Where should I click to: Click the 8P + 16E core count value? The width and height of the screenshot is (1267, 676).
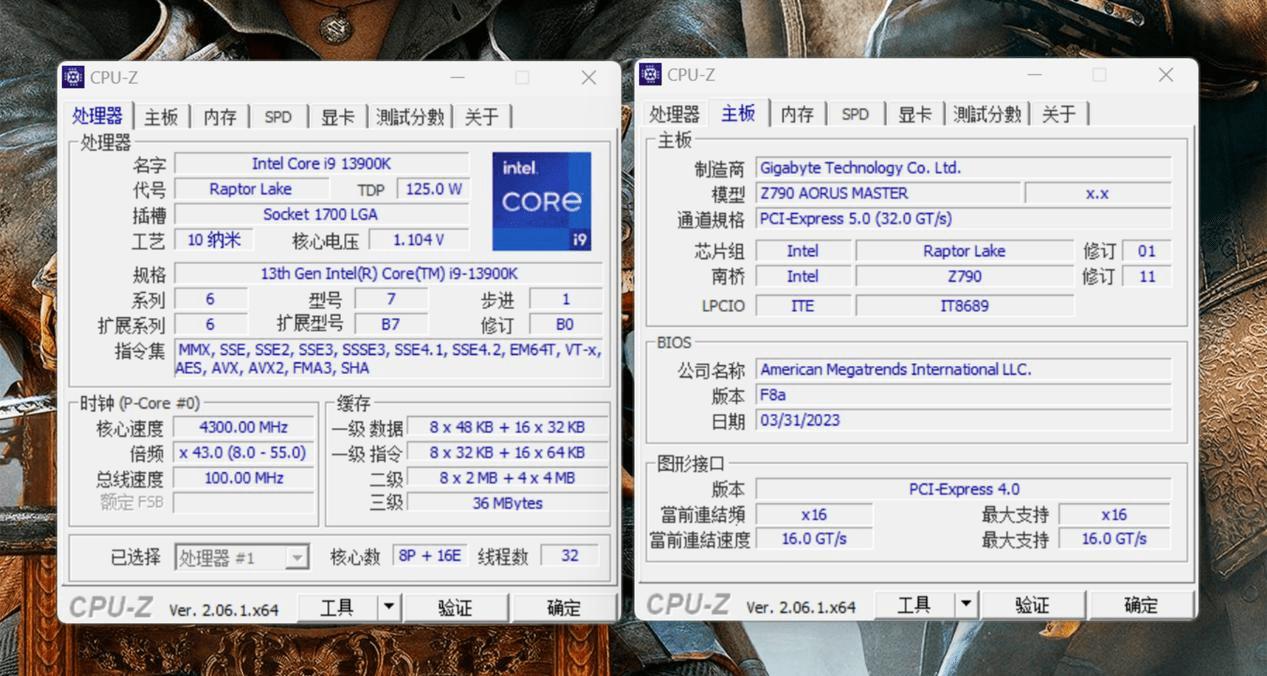(429, 556)
